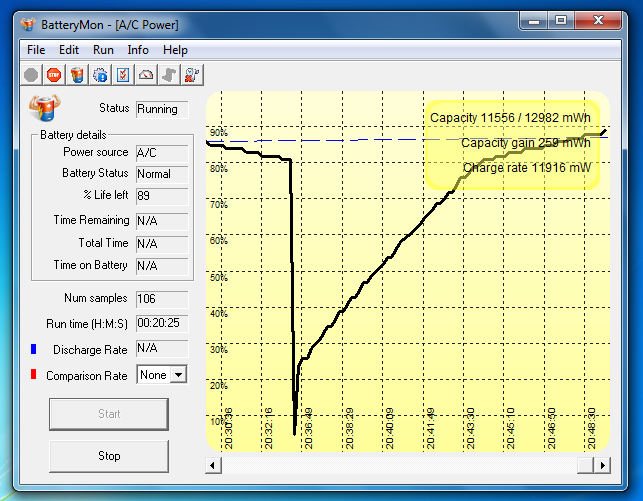Click the red STOP sign toolbar icon

click(54, 75)
